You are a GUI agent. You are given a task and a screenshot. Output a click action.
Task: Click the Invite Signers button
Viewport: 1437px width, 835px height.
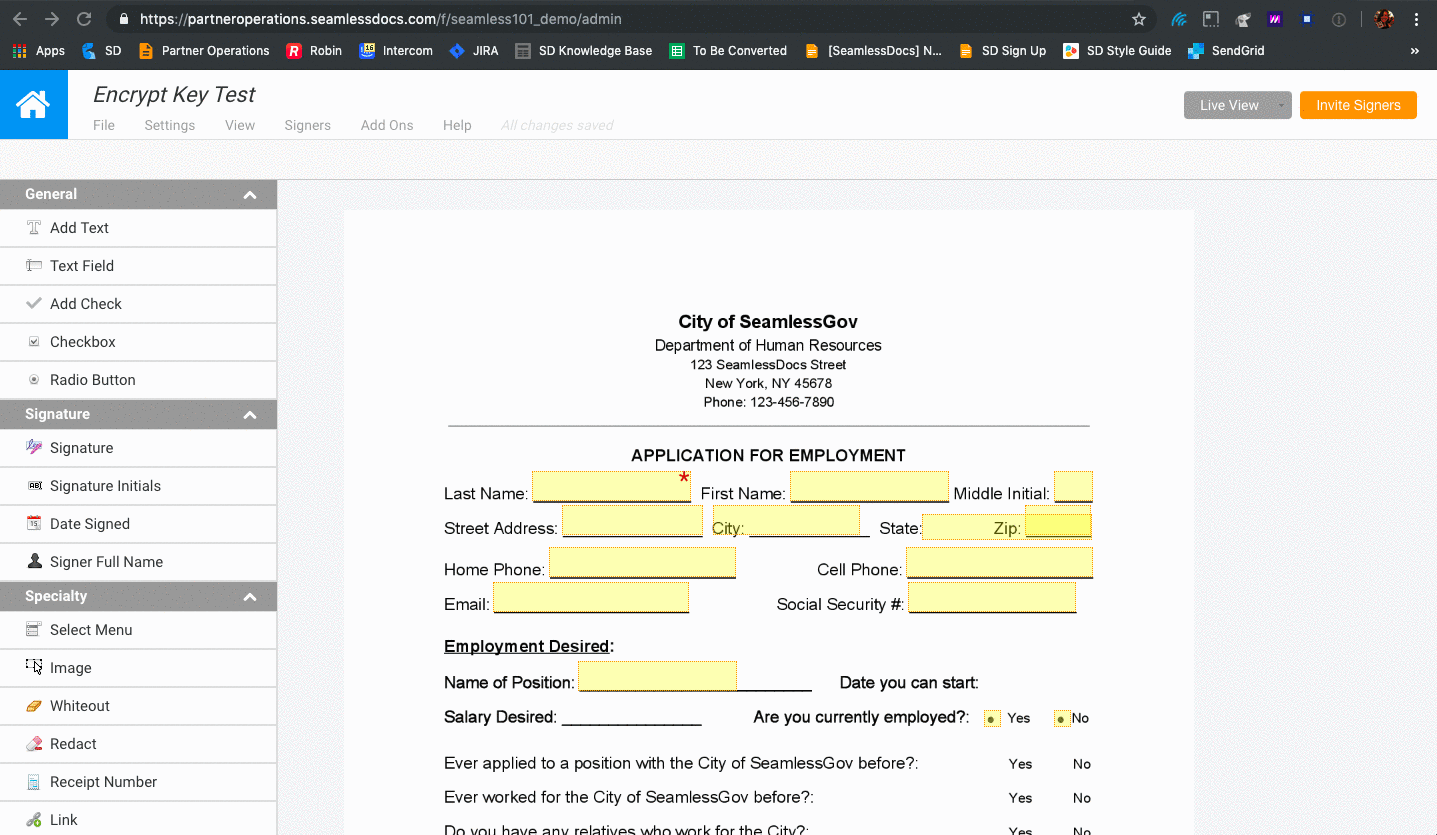pos(1358,105)
